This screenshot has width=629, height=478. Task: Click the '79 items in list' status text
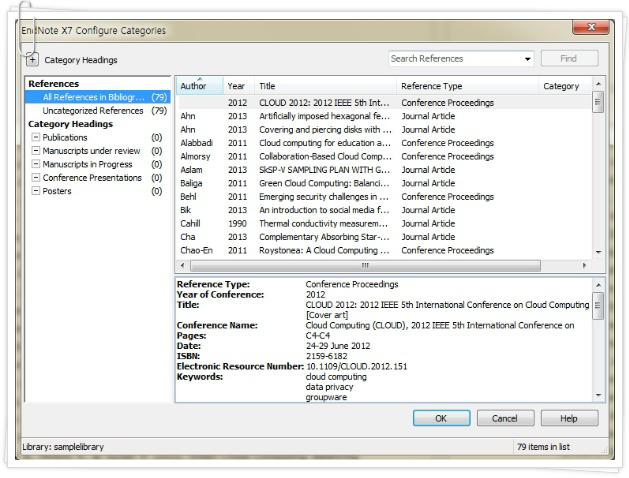[543, 447]
